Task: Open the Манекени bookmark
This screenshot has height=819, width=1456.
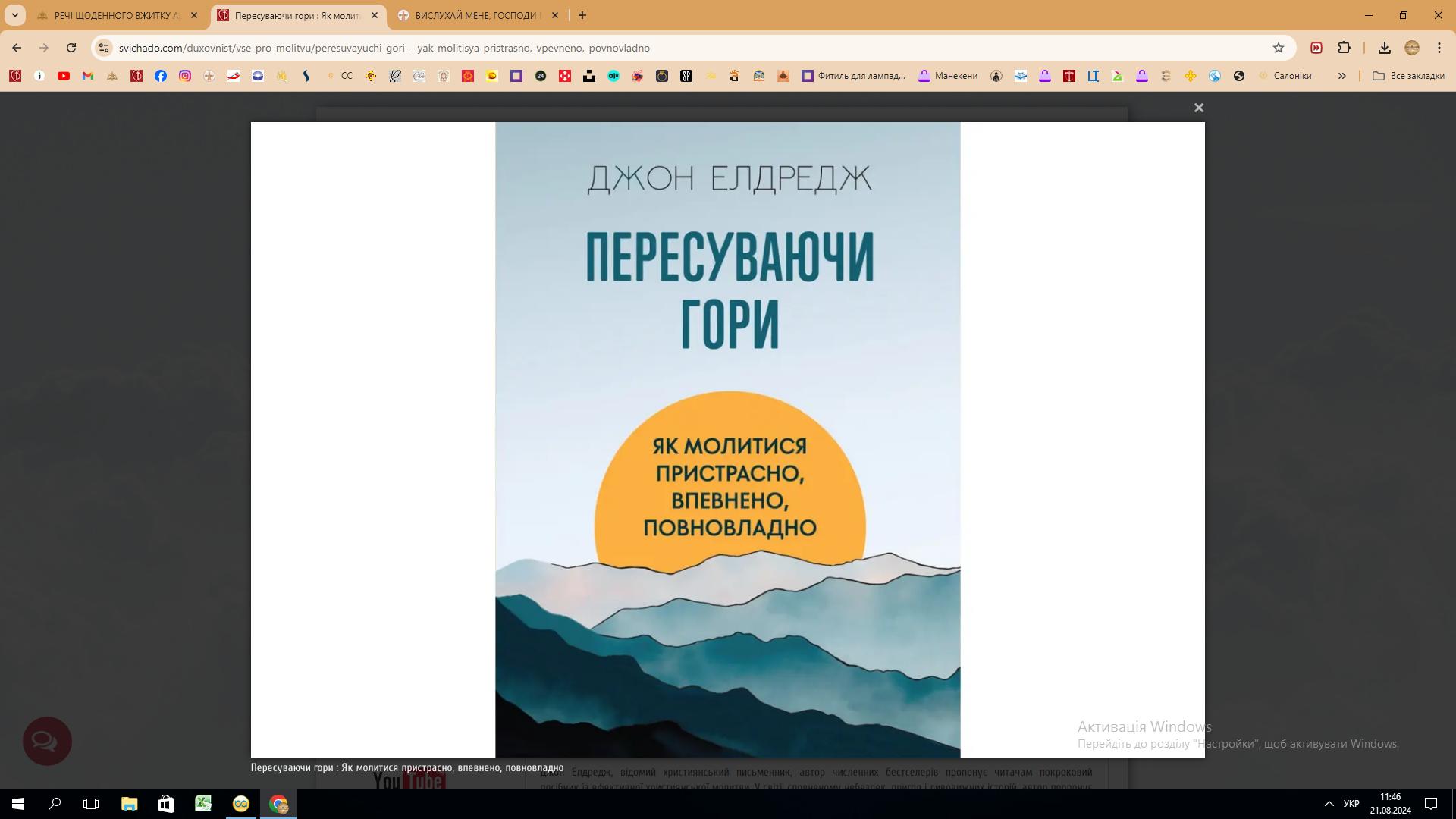Action: pos(947,76)
